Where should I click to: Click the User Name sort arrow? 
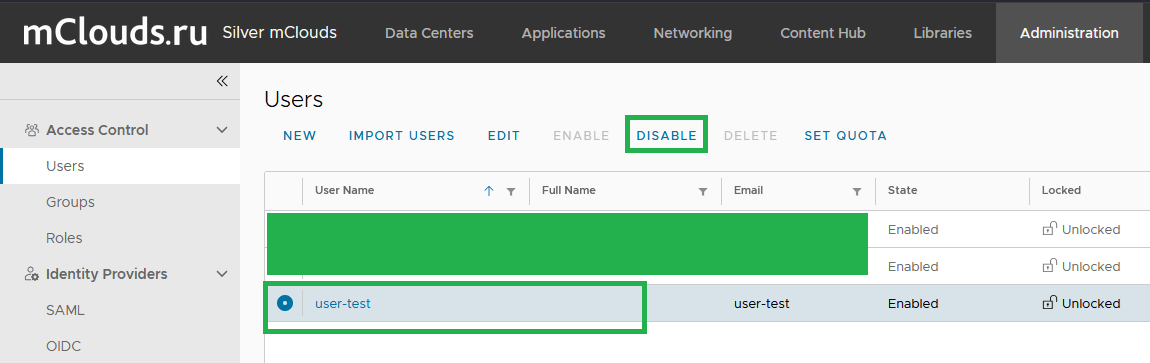click(x=489, y=191)
